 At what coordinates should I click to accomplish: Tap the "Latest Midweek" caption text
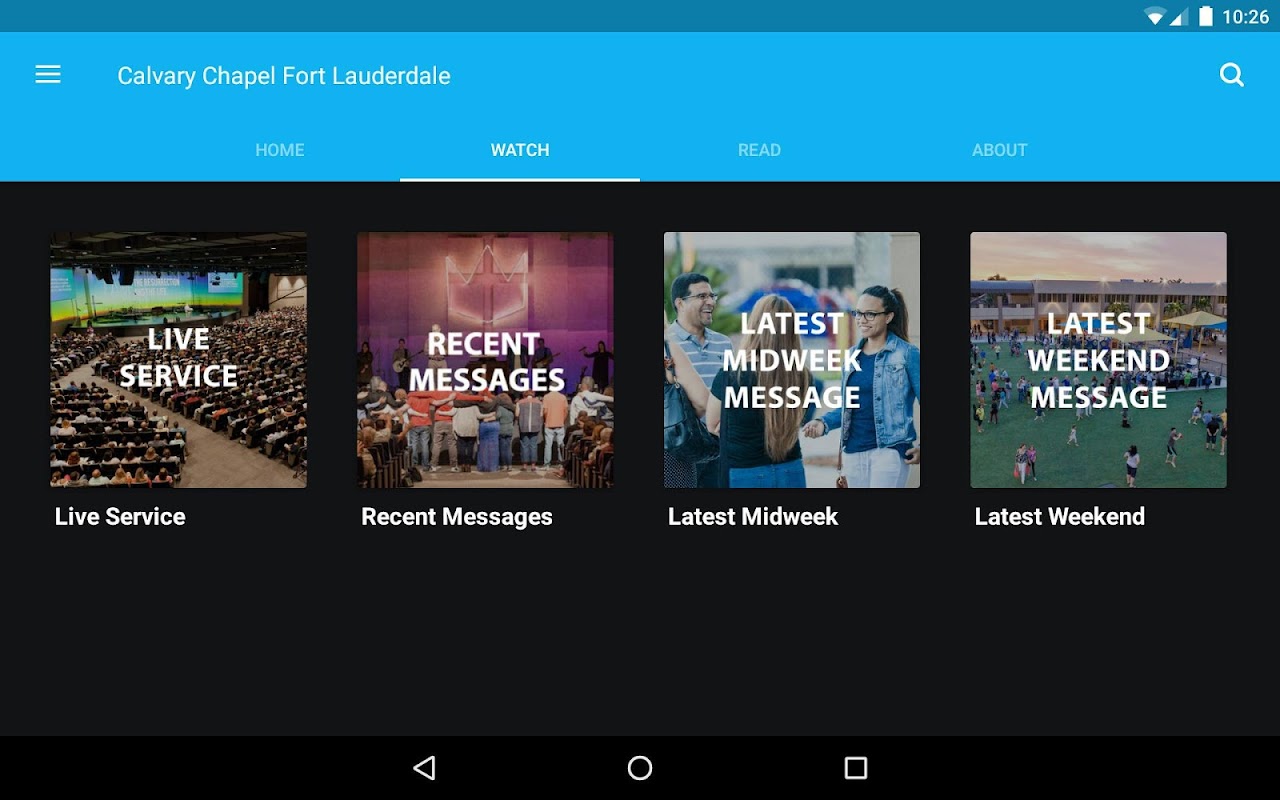coord(753,517)
